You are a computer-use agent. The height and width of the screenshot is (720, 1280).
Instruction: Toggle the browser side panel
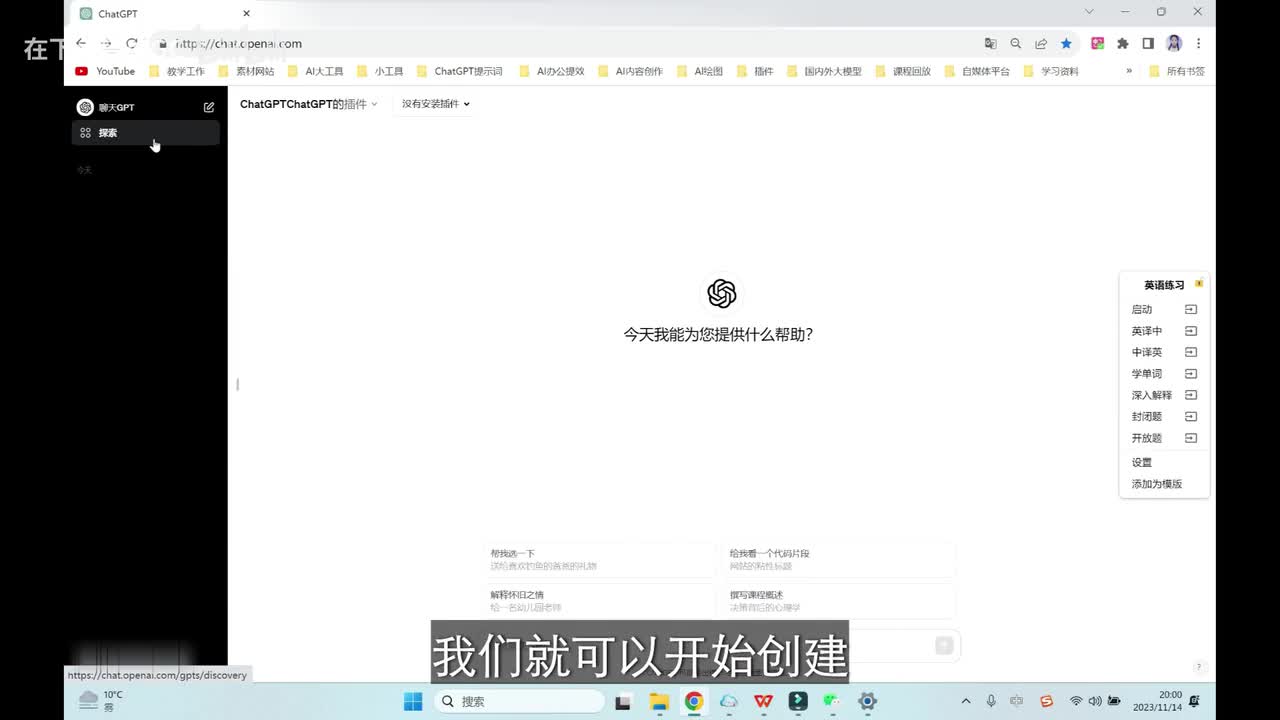pos(1148,44)
